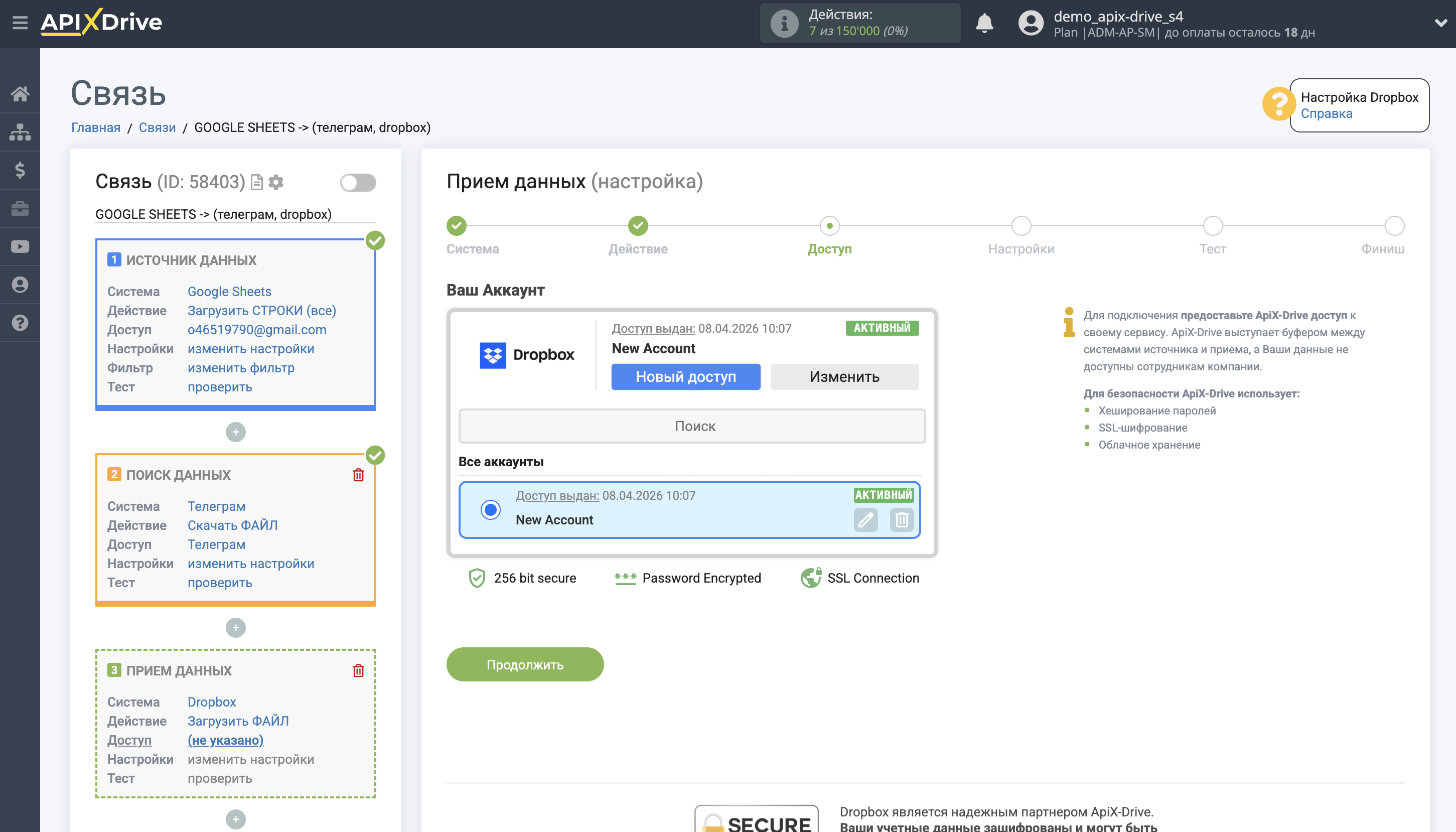Expand settings via изменить настройки in ИСТОЧНИК ДАННЫХ
1456x832 pixels.
pyautogui.click(x=251, y=349)
